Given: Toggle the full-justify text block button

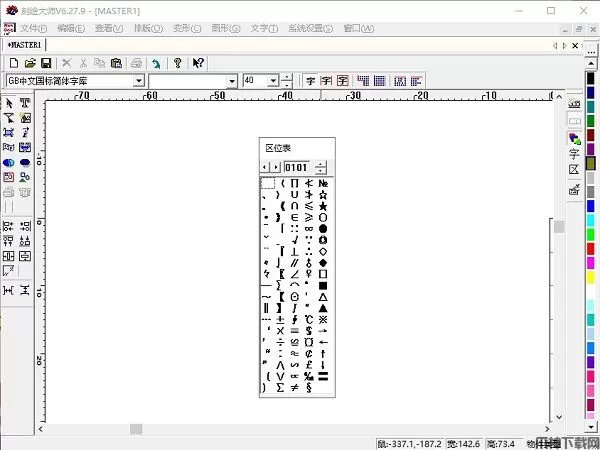Looking at the screenshot, I should [380, 81].
